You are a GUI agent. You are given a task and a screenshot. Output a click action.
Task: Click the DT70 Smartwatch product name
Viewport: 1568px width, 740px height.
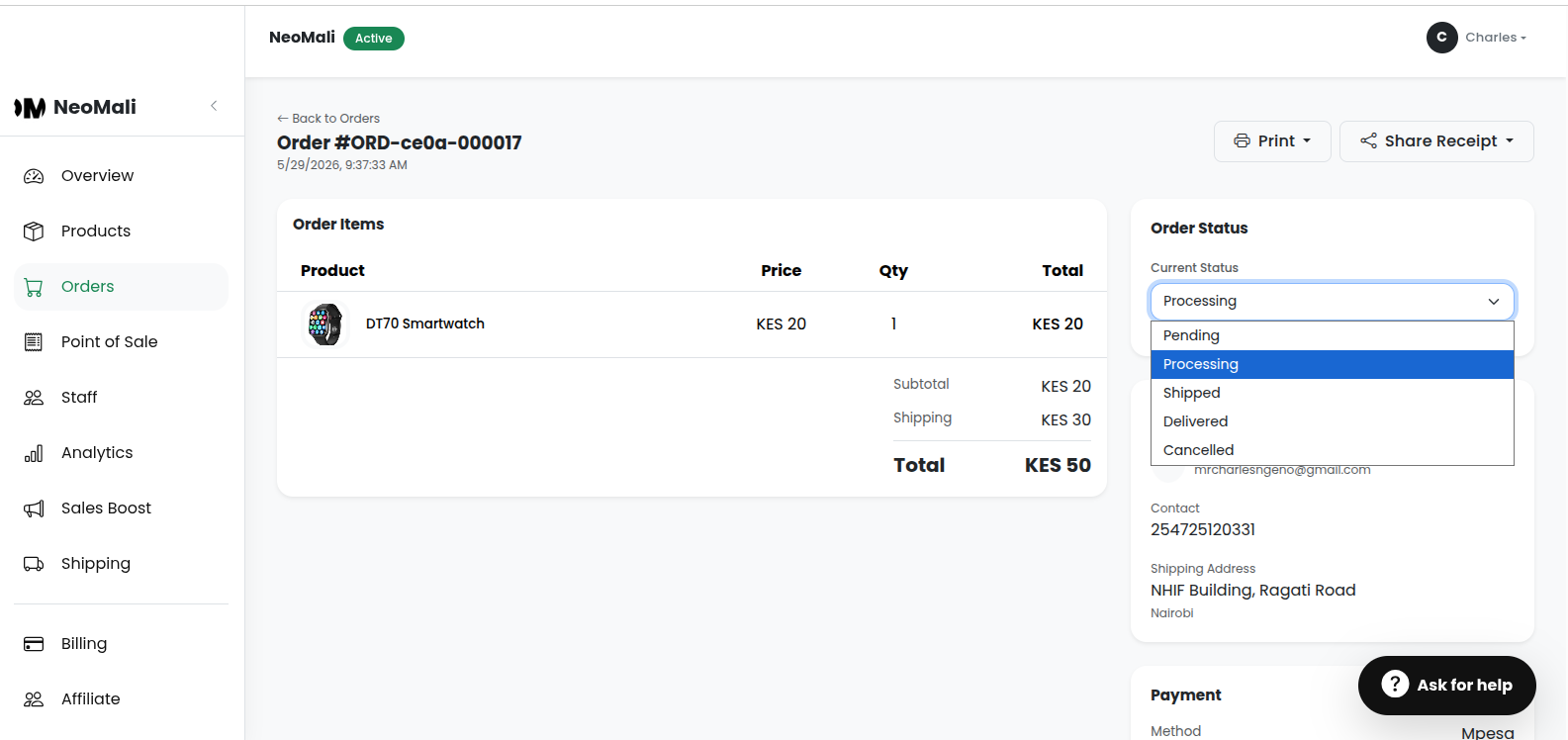coord(425,324)
